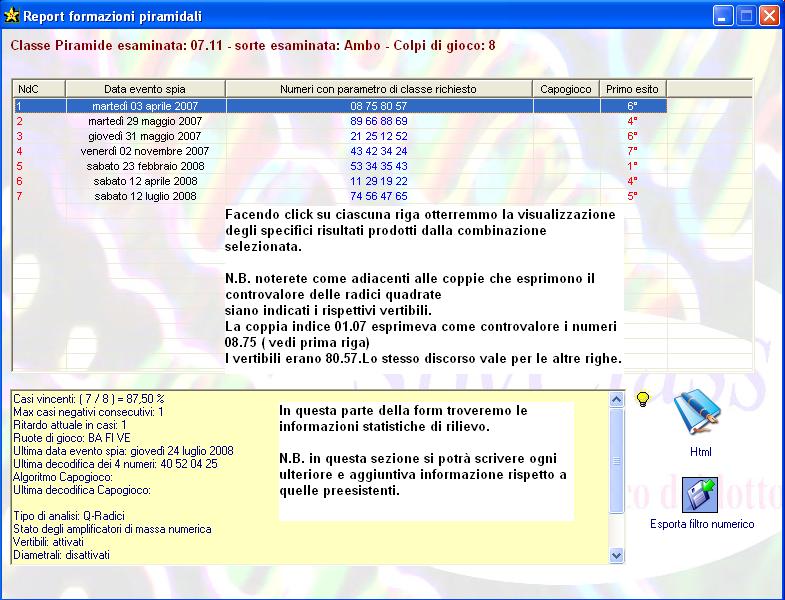The image size is (785, 600).
Task: Click the Vertibili: attivati line
Action: click(x=48, y=542)
